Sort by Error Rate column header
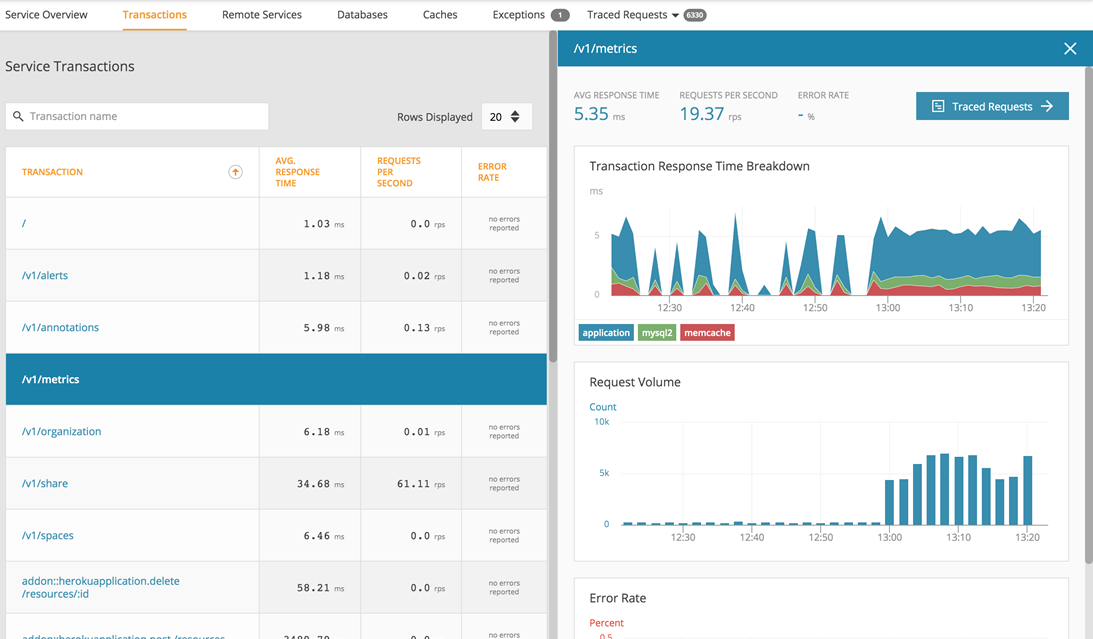Viewport: 1093px width, 639px height. (492, 172)
